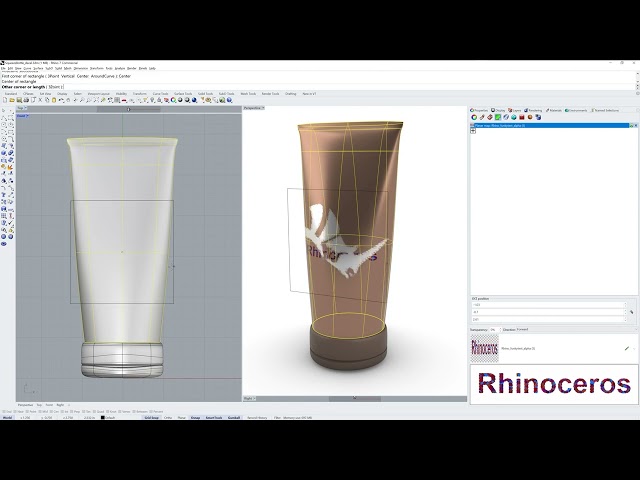
Task: Click the Four Viewports layout icon
Action: point(117,100)
